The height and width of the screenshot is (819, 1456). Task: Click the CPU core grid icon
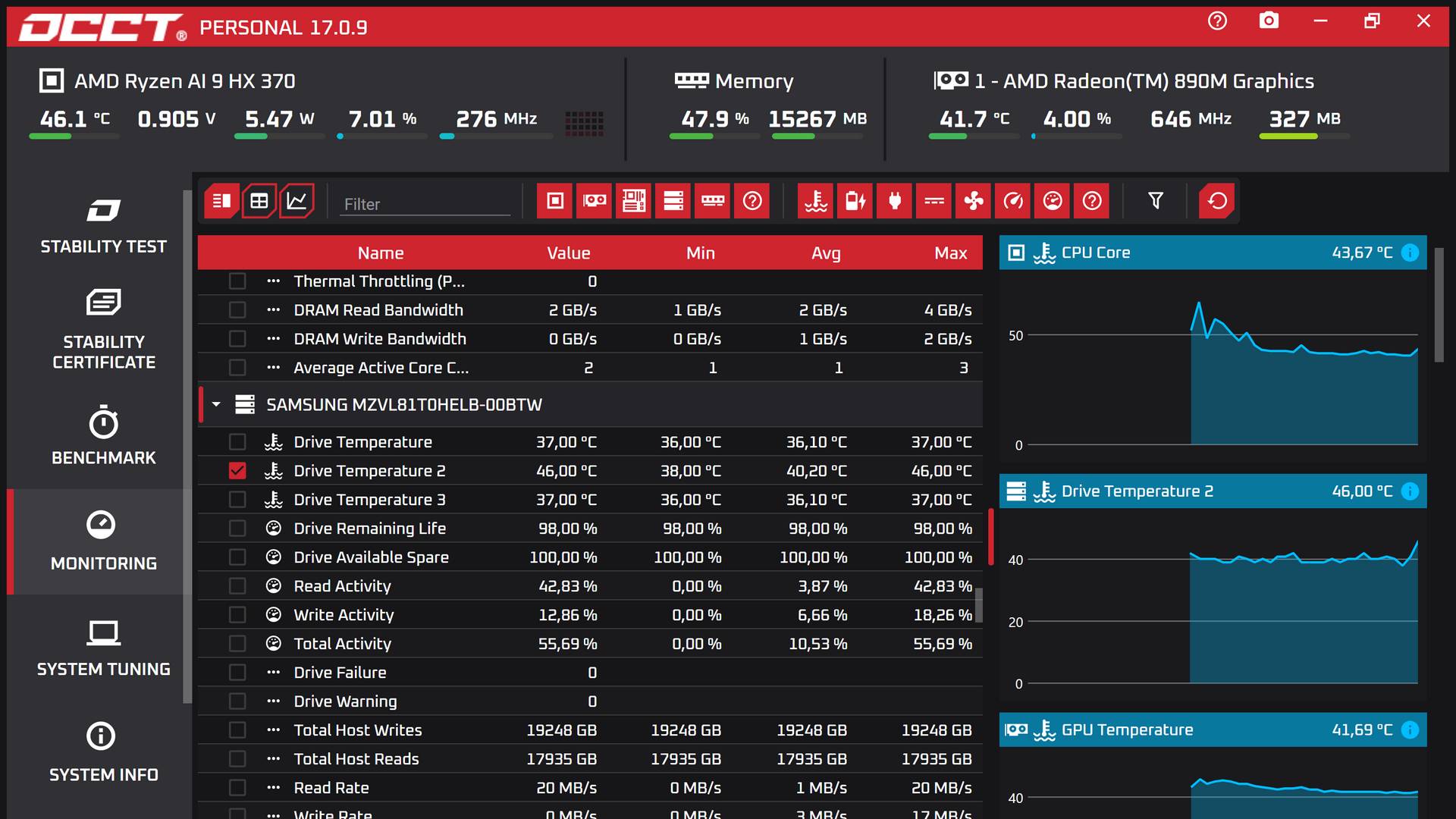(x=584, y=123)
